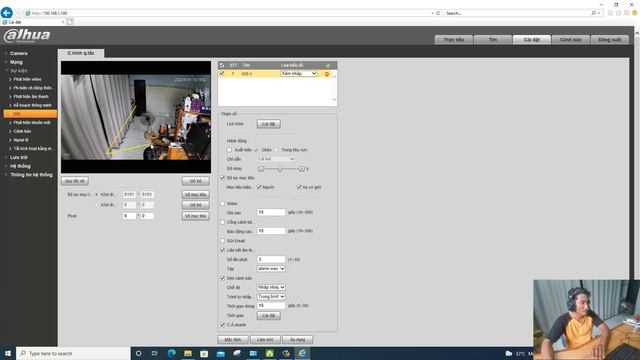Screen dimensions: 640x360
Task: Open the Chỉ dẫn direction dropdown
Action: coord(276,159)
